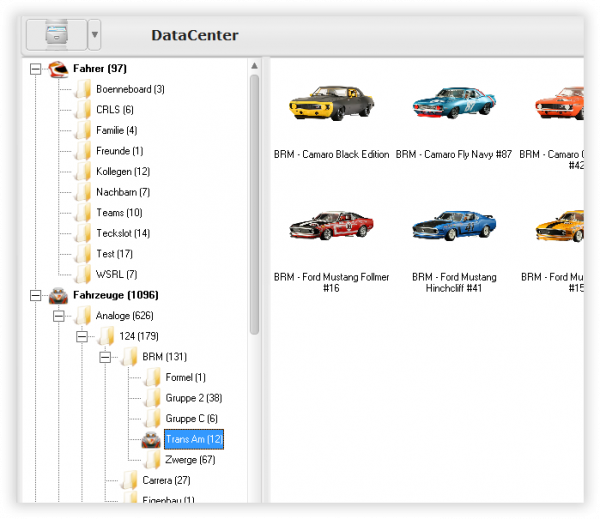Click the Trans Am car icon

(151, 440)
